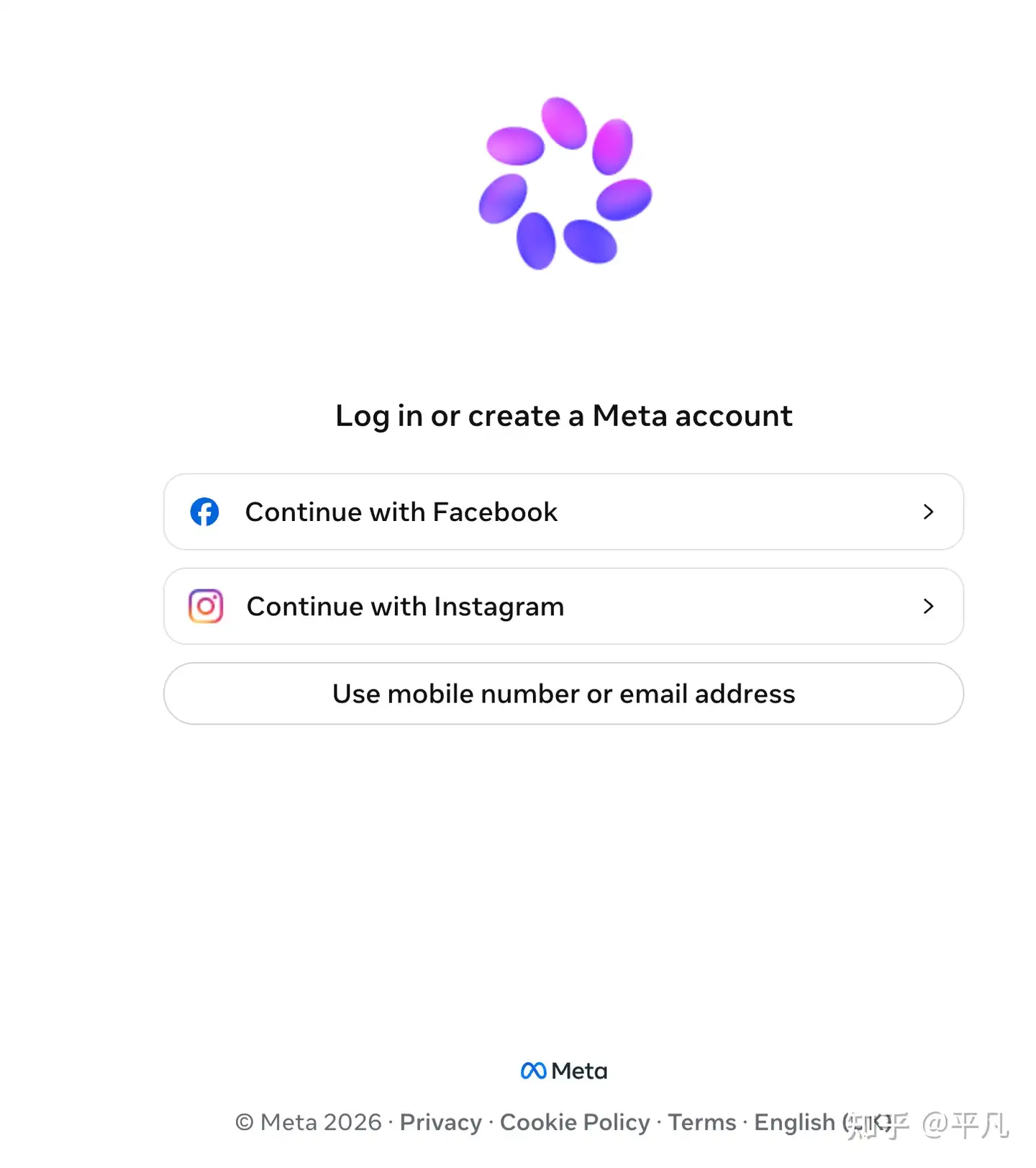
Task: Open the Privacy link
Action: 440,1123
